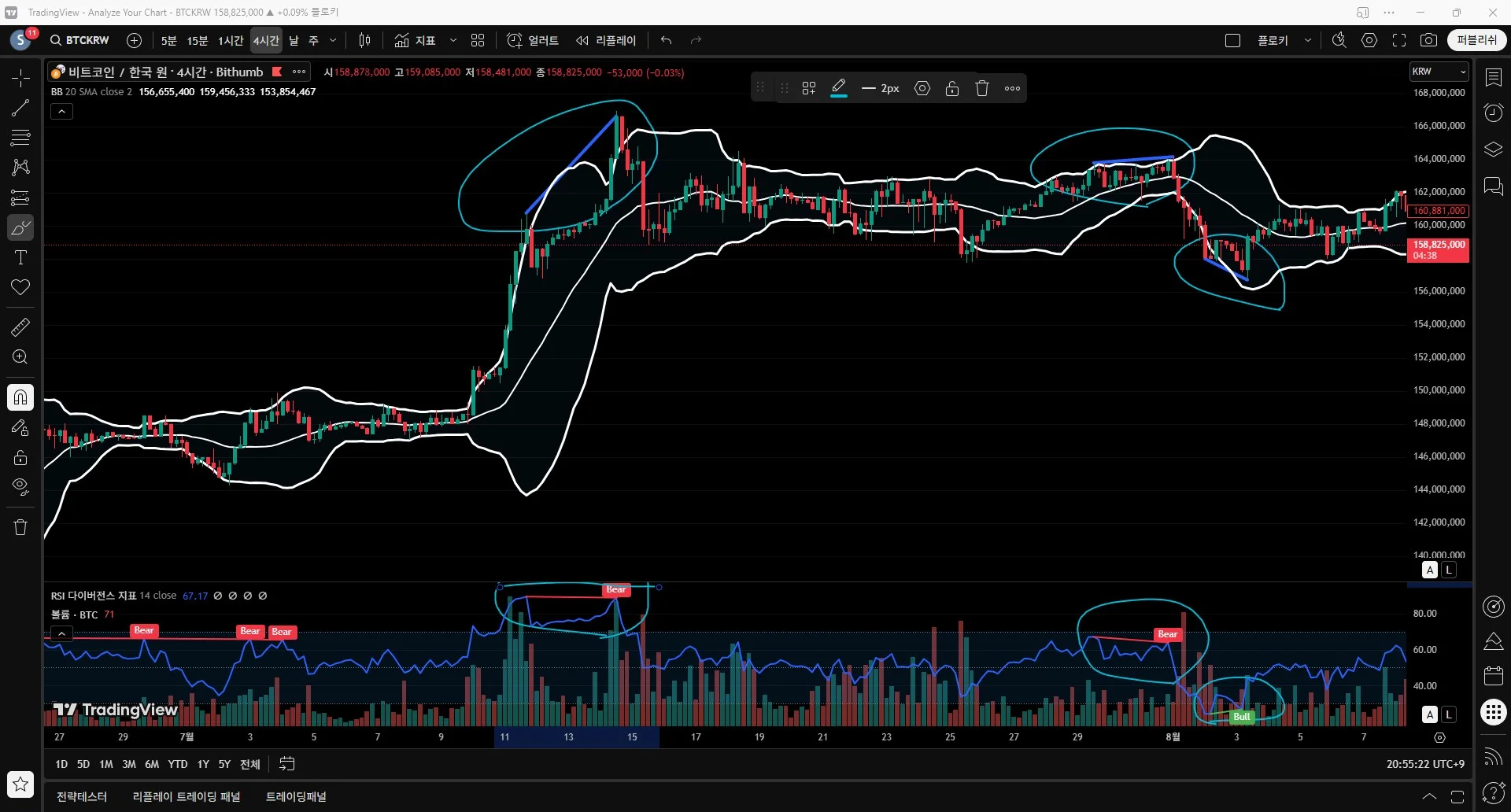Toggle auto scale A on main pane
This screenshot has height=812, width=1511.
click(x=1430, y=570)
